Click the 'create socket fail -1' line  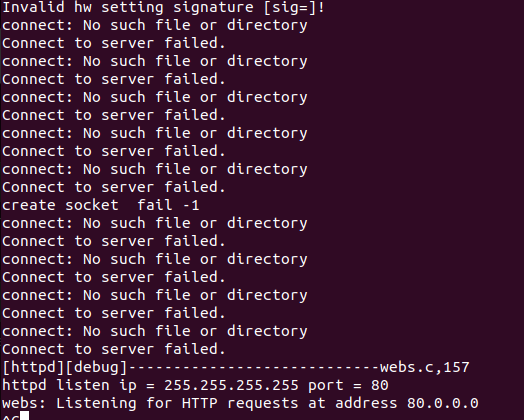(x=101, y=205)
